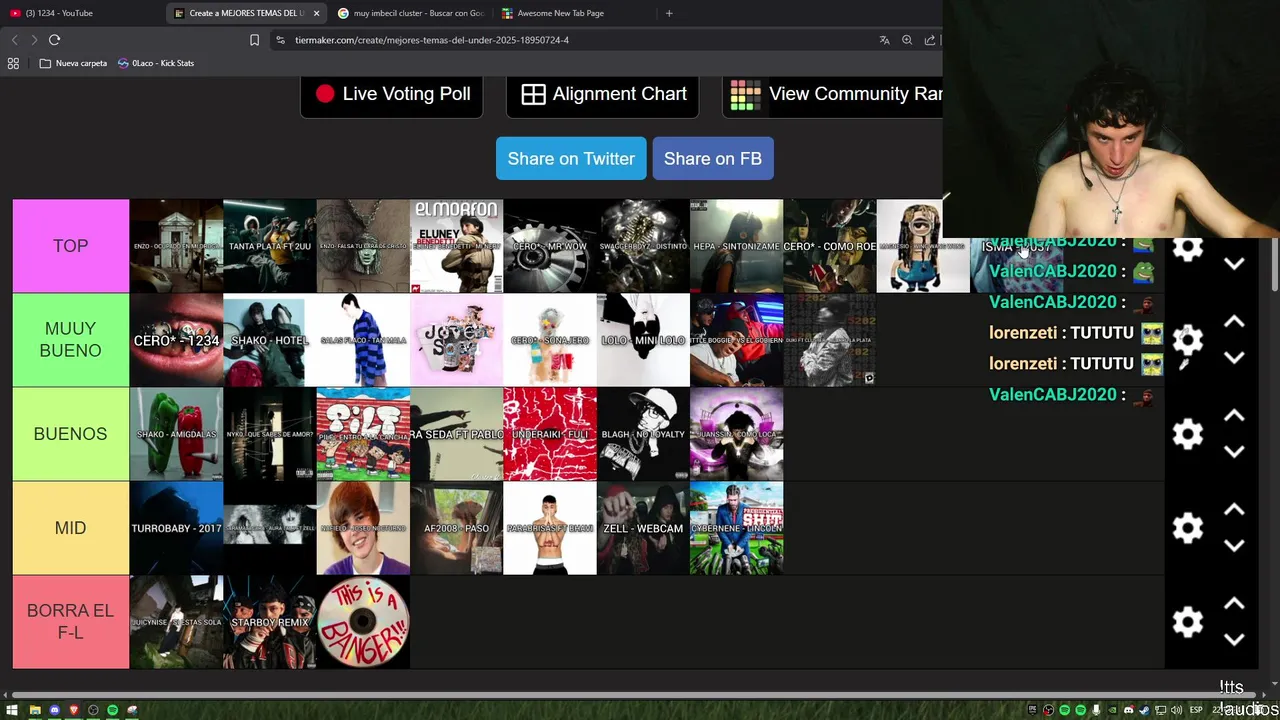The height and width of the screenshot is (720, 1280).
Task: Move the TOP tier down with arrow
Action: click(1234, 264)
